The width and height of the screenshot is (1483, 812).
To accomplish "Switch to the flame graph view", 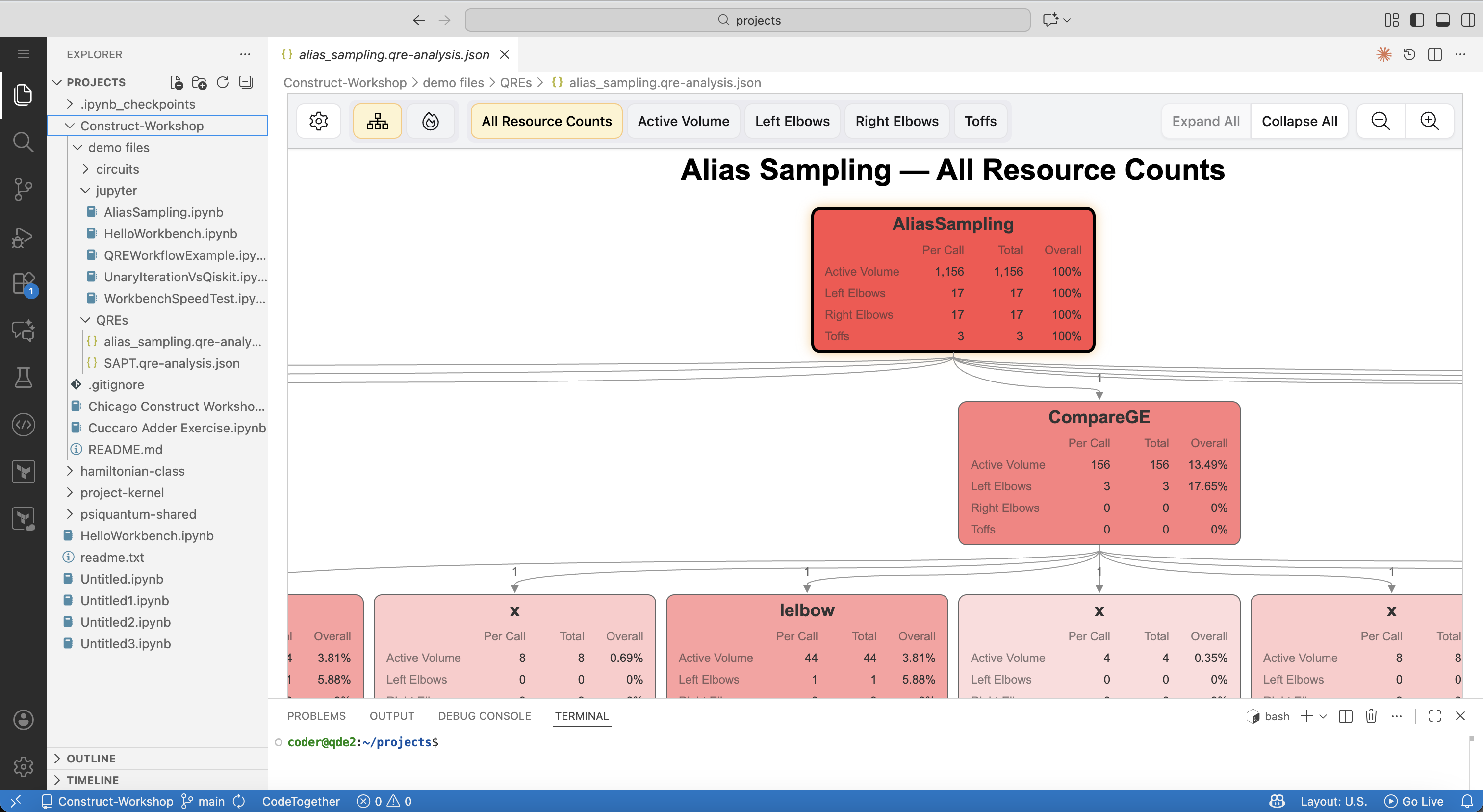I will [431, 122].
